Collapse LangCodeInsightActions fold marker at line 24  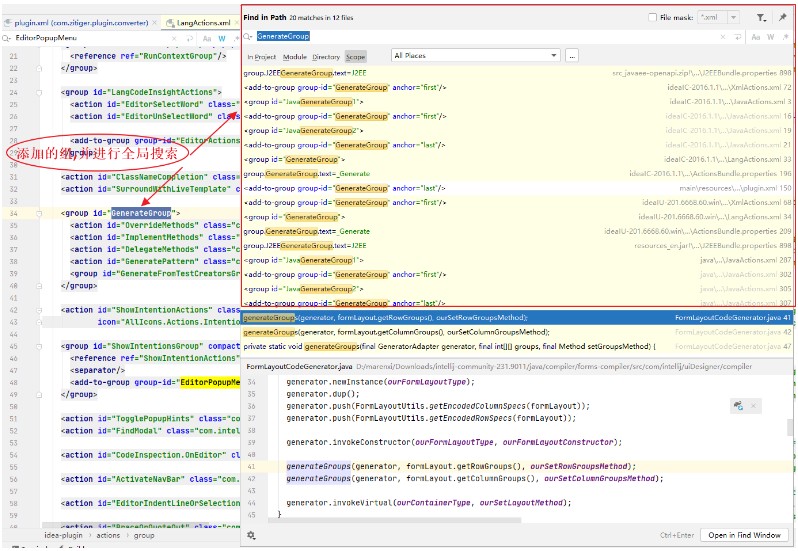pos(39,93)
